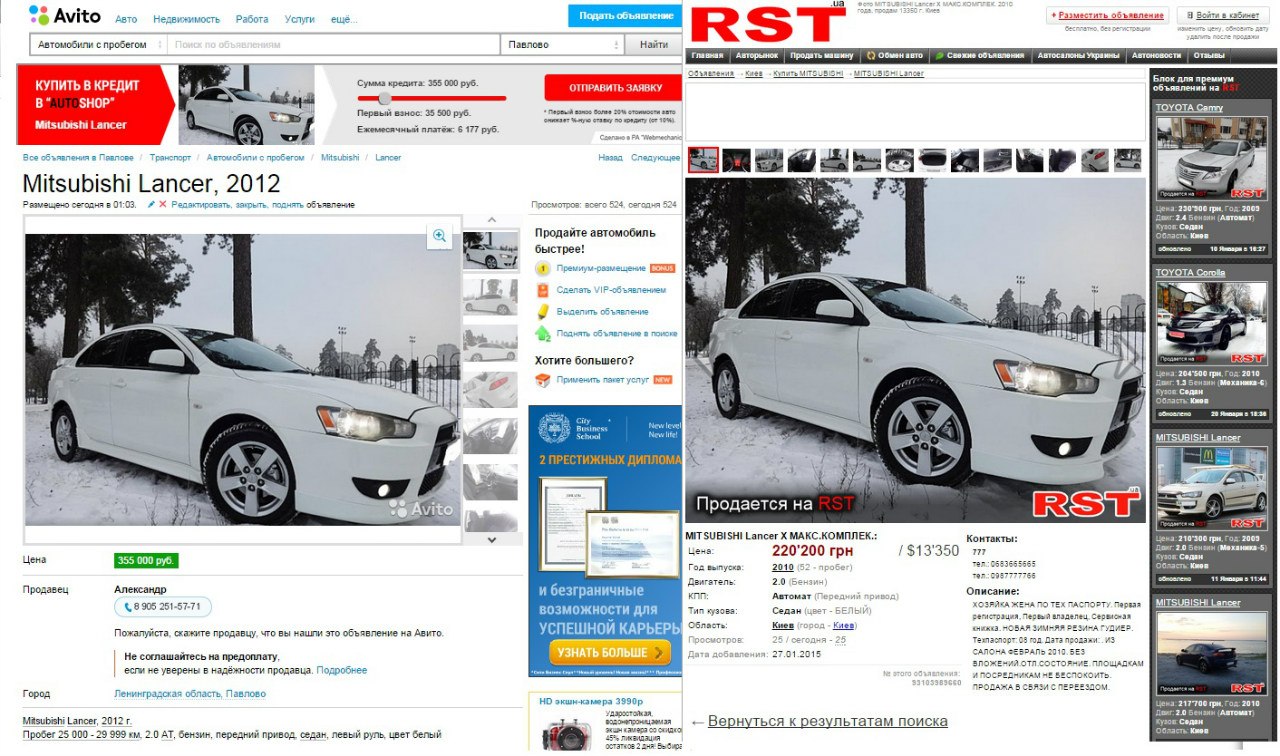Image resolution: width=1280 pixels, height=756 pixels.
Task: Click the red 'Отправить заявку' button
Action: 615,88
